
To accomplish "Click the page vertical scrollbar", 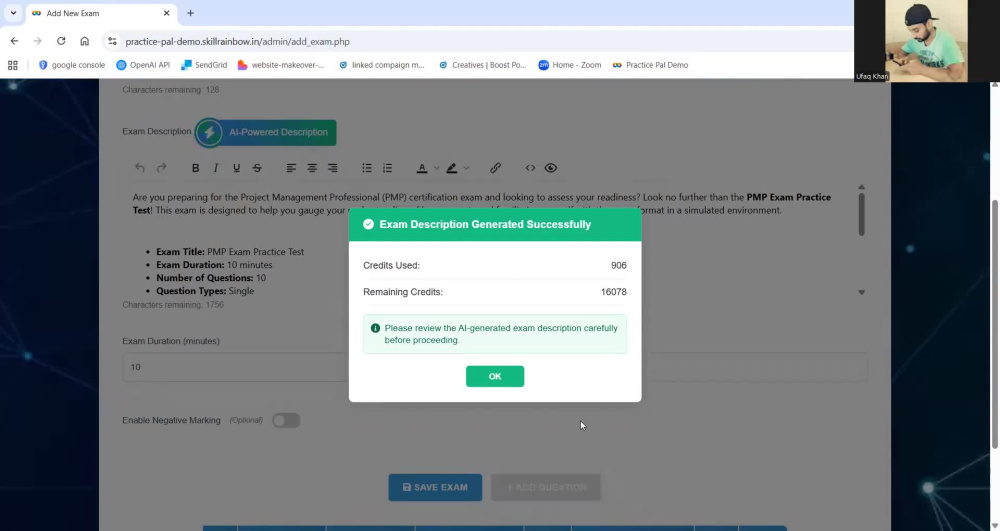I will [994, 324].
